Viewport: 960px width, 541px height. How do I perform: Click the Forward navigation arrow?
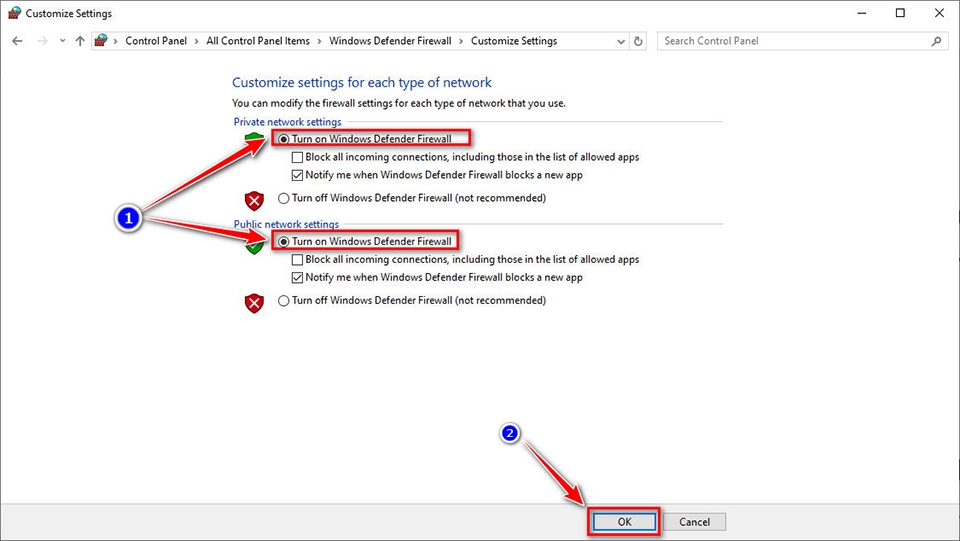tap(42, 41)
